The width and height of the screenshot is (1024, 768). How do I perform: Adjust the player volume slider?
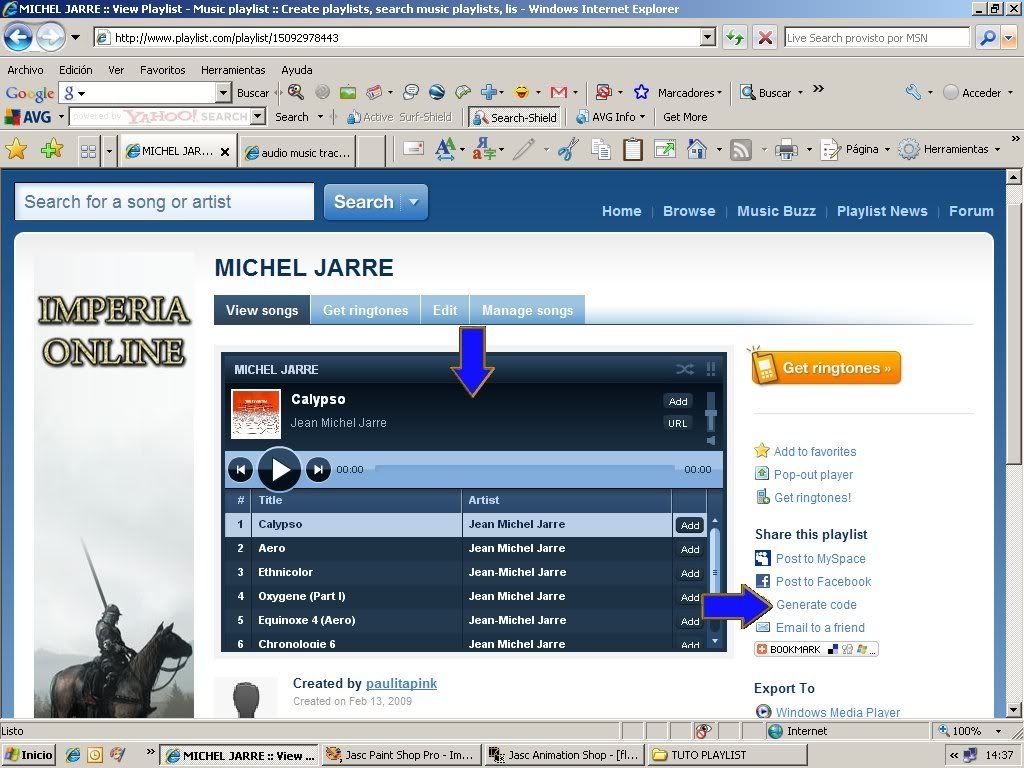tap(711, 413)
